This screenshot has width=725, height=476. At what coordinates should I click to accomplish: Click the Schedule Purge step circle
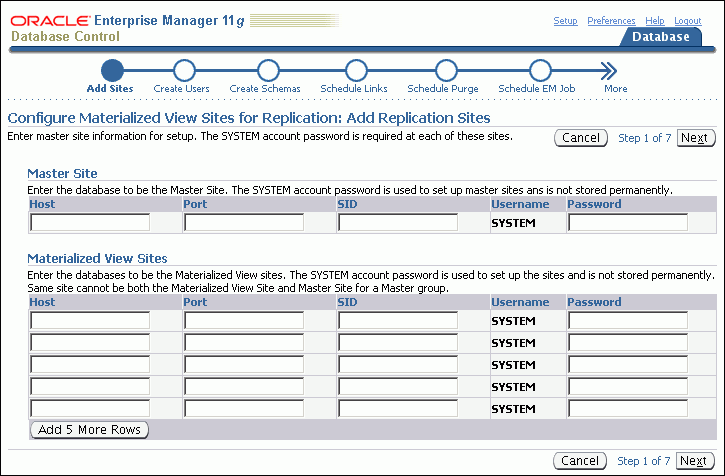446,71
